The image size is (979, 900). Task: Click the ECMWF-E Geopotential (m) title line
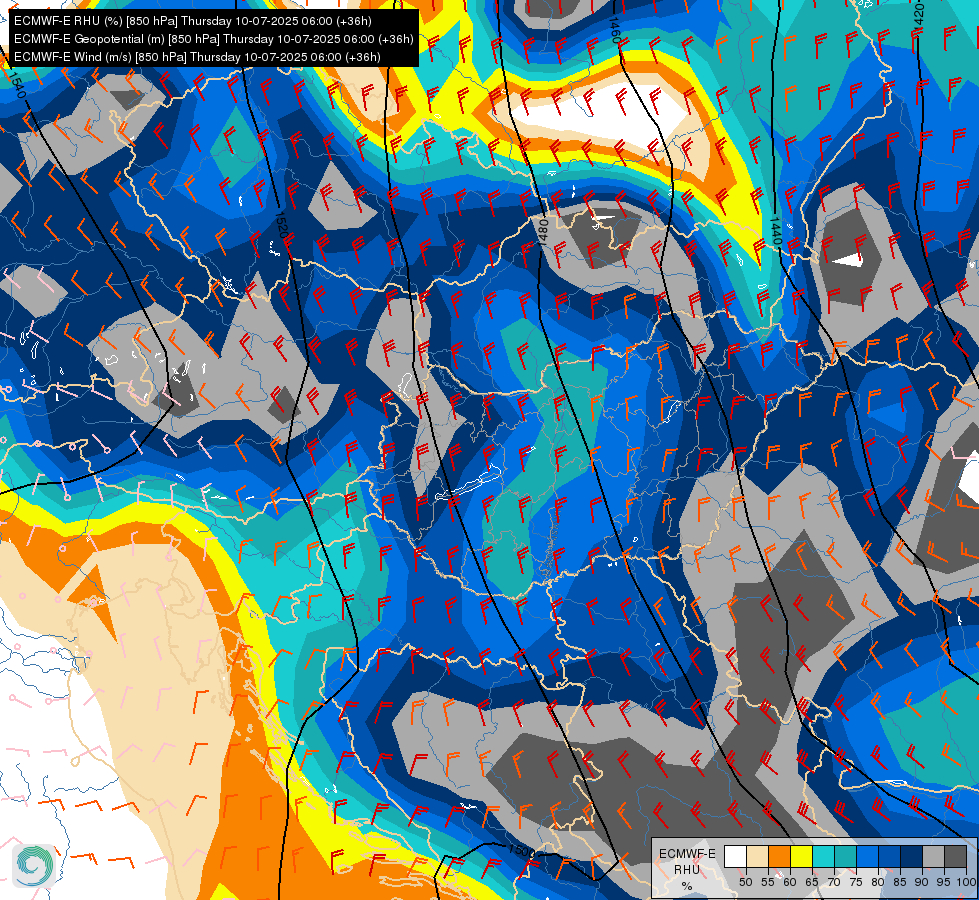(214, 39)
